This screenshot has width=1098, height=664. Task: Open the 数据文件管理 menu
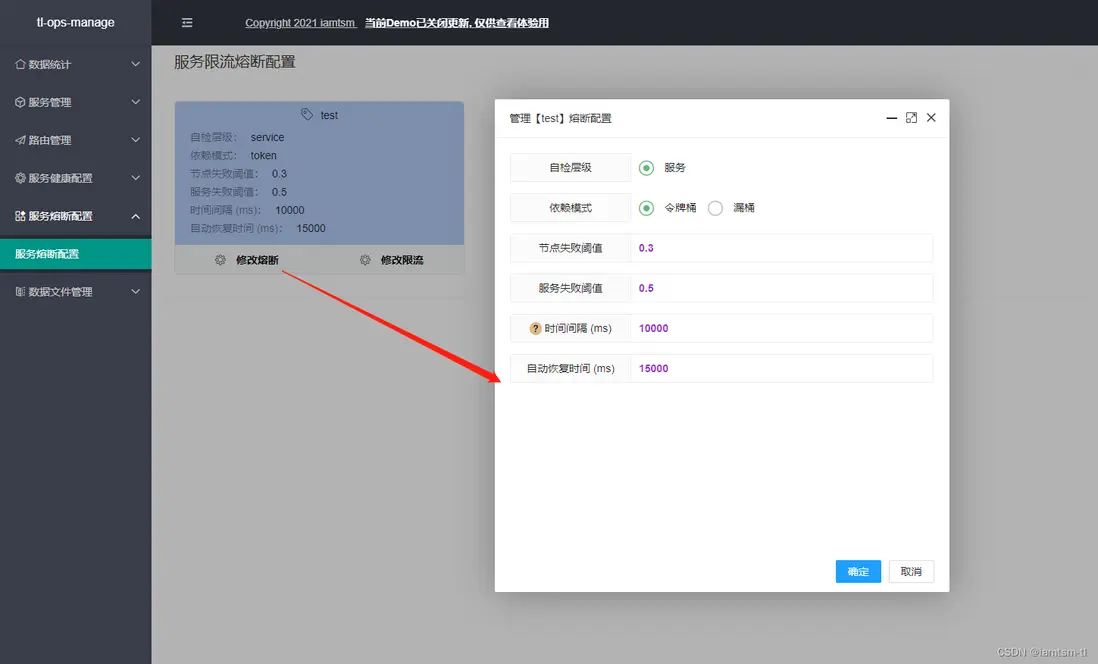pyautogui.click(x=76, y=291)
